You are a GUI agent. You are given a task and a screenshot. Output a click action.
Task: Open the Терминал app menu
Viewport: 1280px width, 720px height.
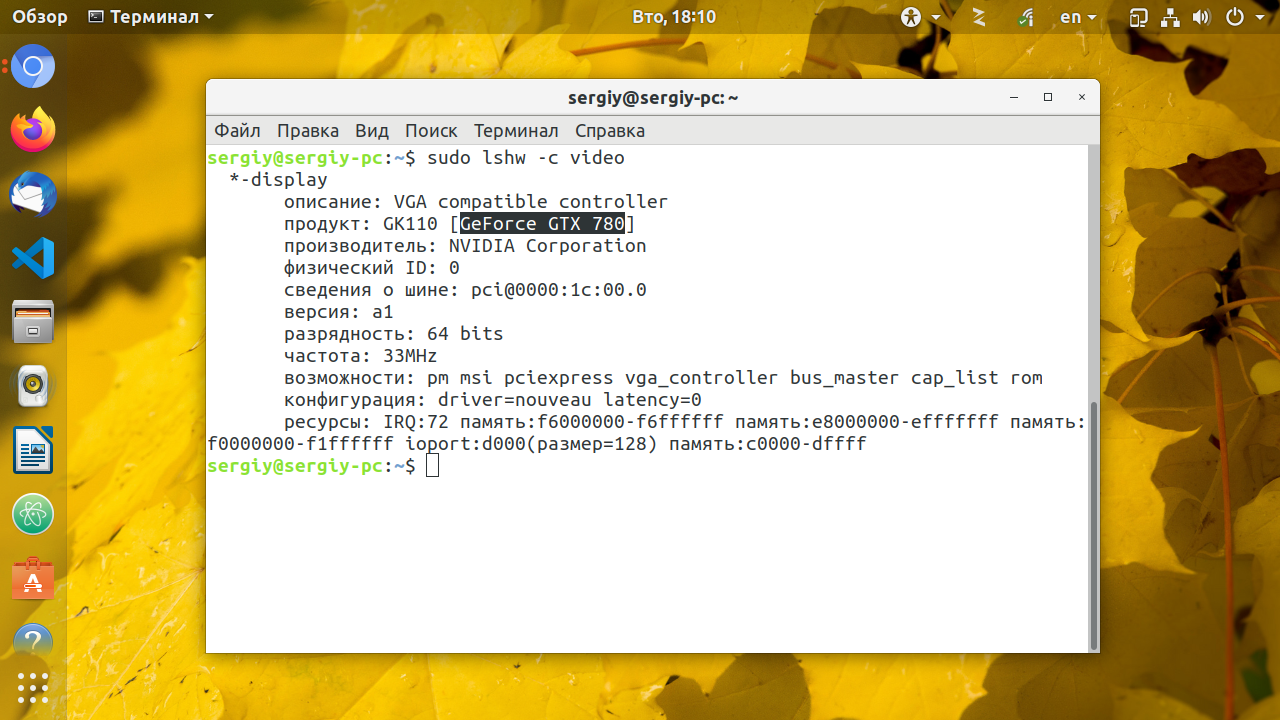click(x=150, y=17)
